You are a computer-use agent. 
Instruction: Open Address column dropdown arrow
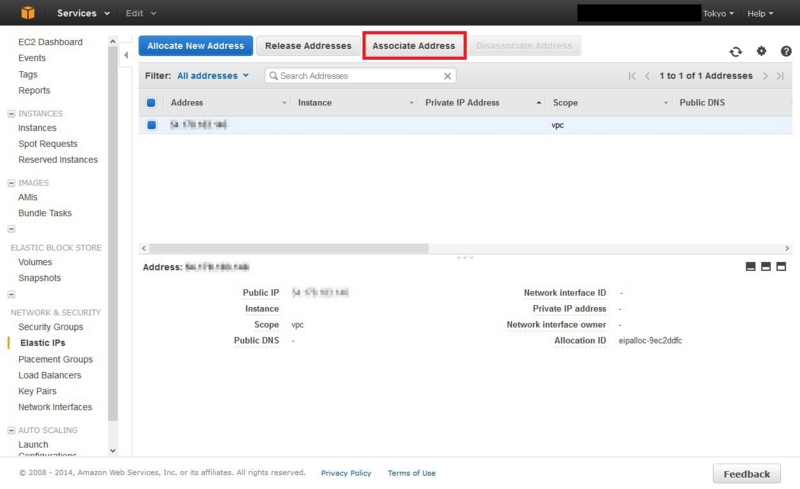tap(284, 103)
